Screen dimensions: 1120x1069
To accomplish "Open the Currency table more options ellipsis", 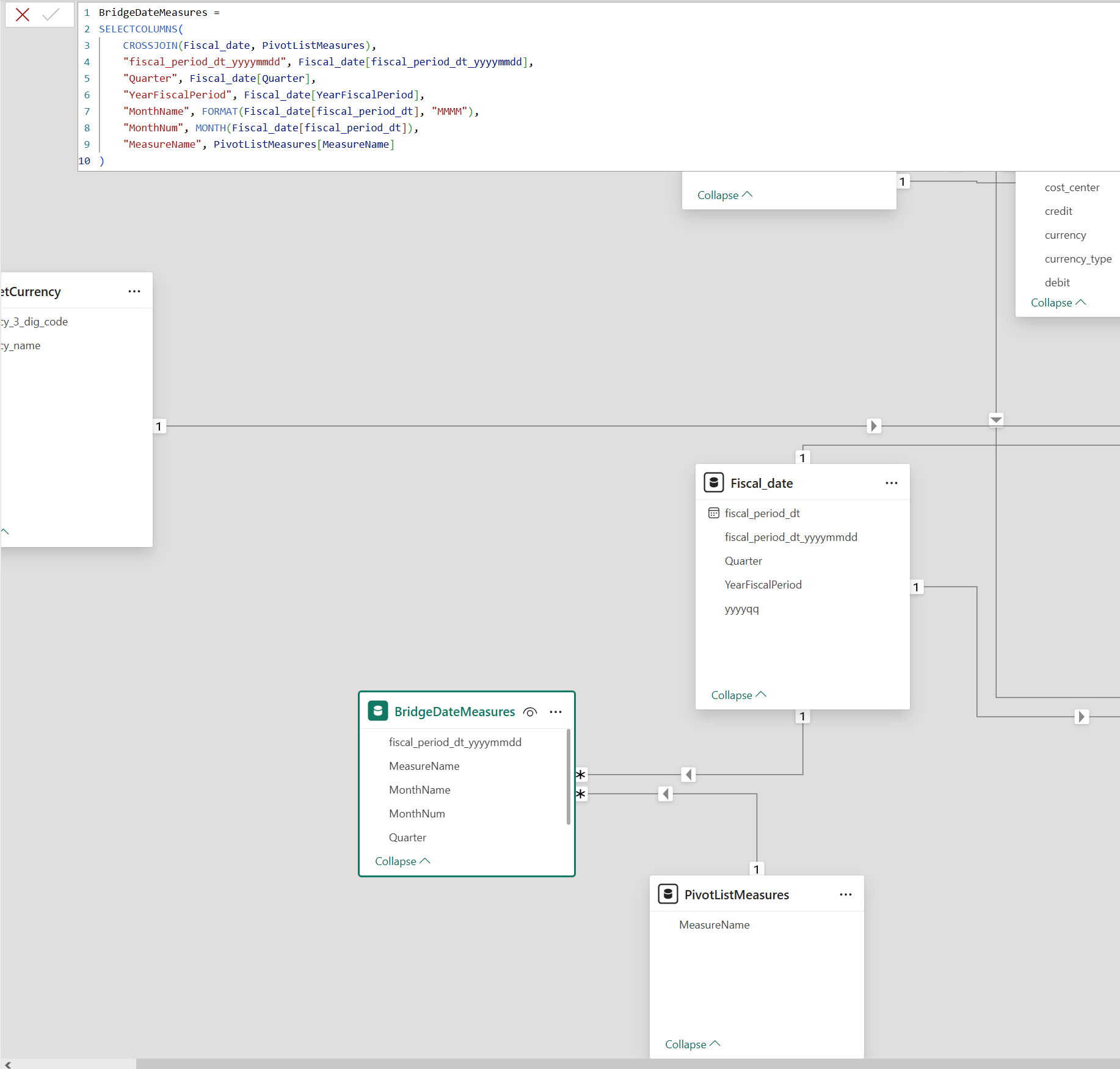I will coord(134,291).
